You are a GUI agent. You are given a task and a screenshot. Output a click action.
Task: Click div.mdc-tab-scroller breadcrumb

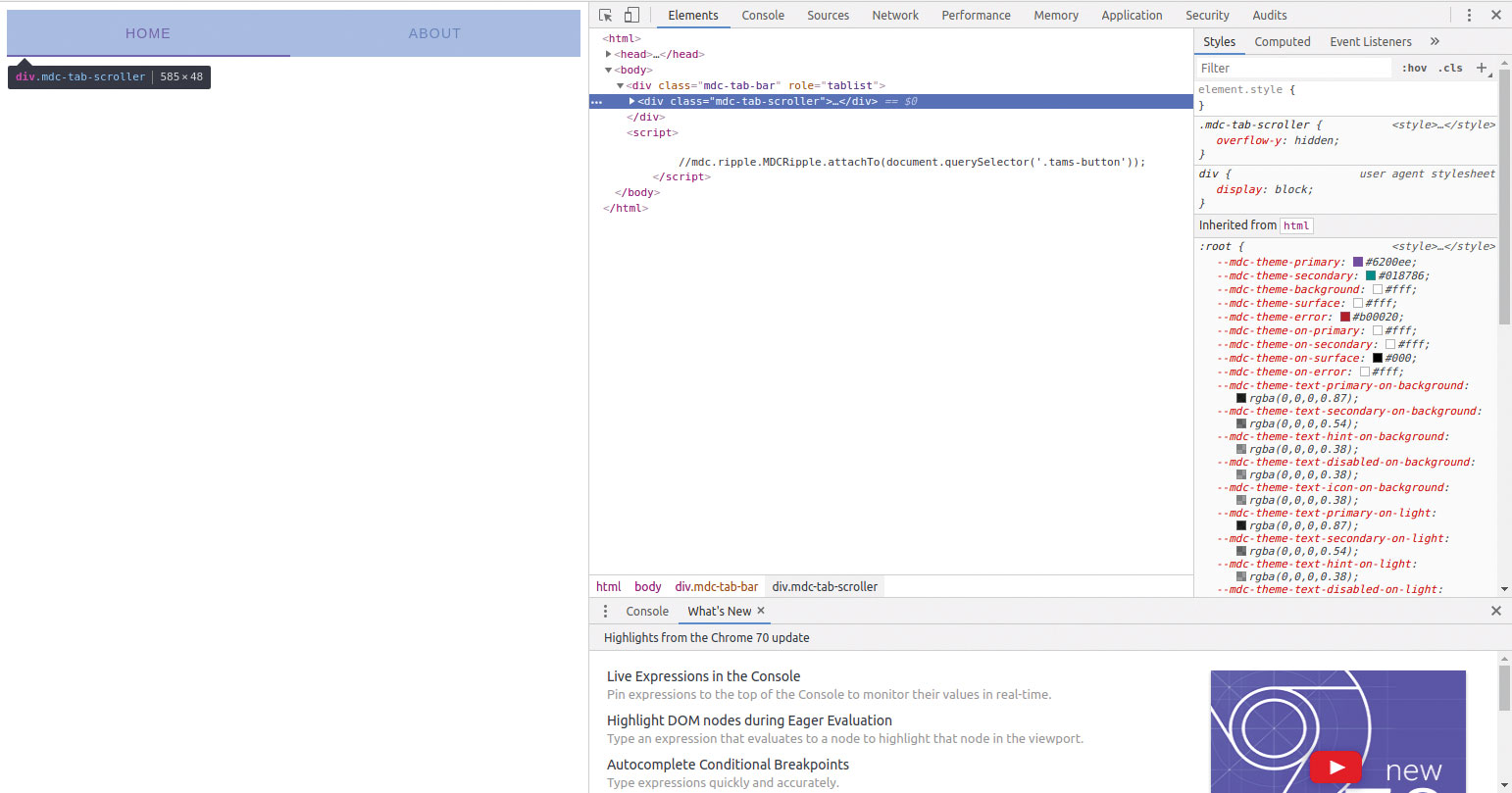point(825,586)
